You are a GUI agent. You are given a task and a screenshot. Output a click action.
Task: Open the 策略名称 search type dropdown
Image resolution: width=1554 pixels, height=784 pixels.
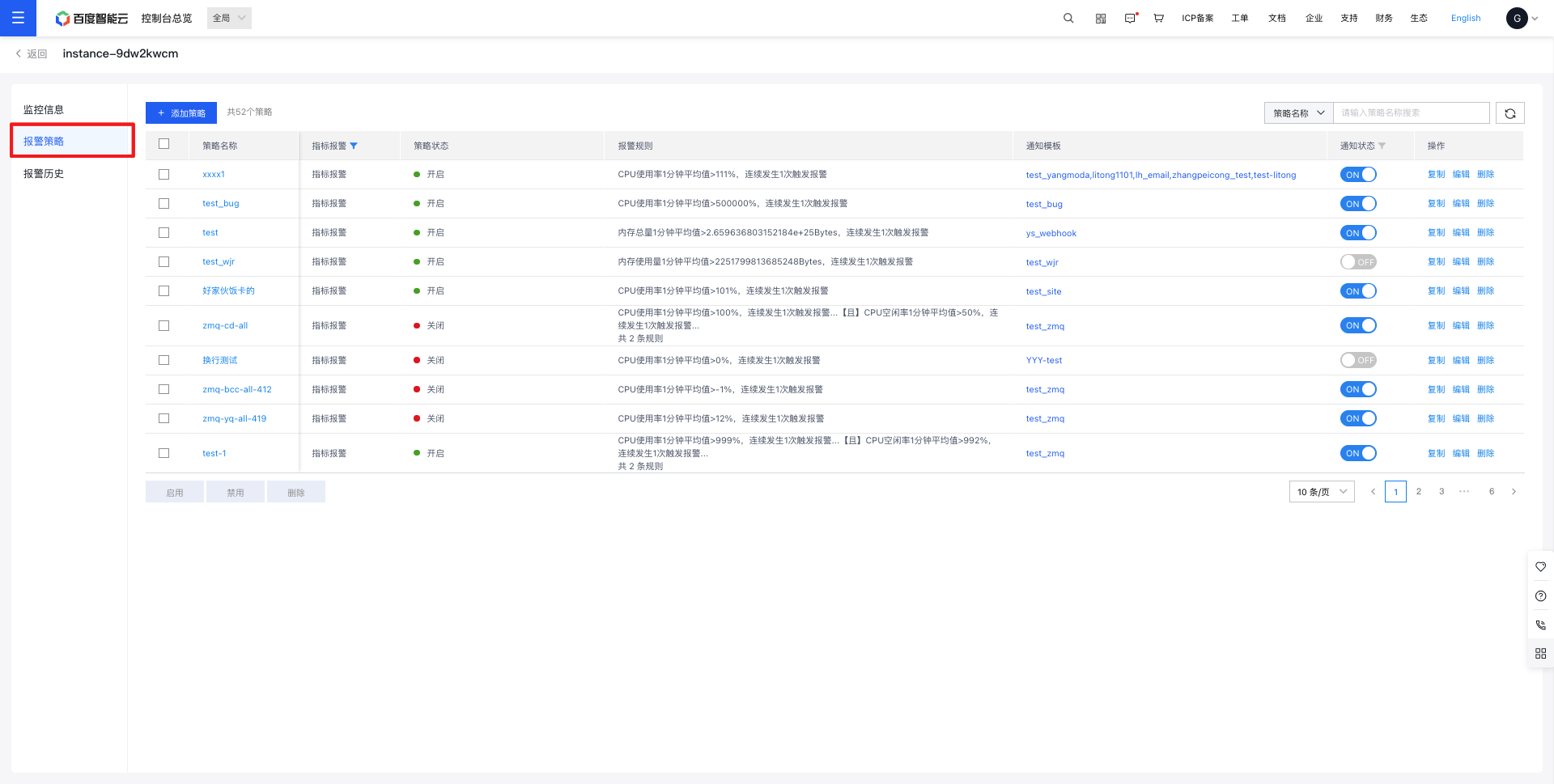coord(1299,113)
